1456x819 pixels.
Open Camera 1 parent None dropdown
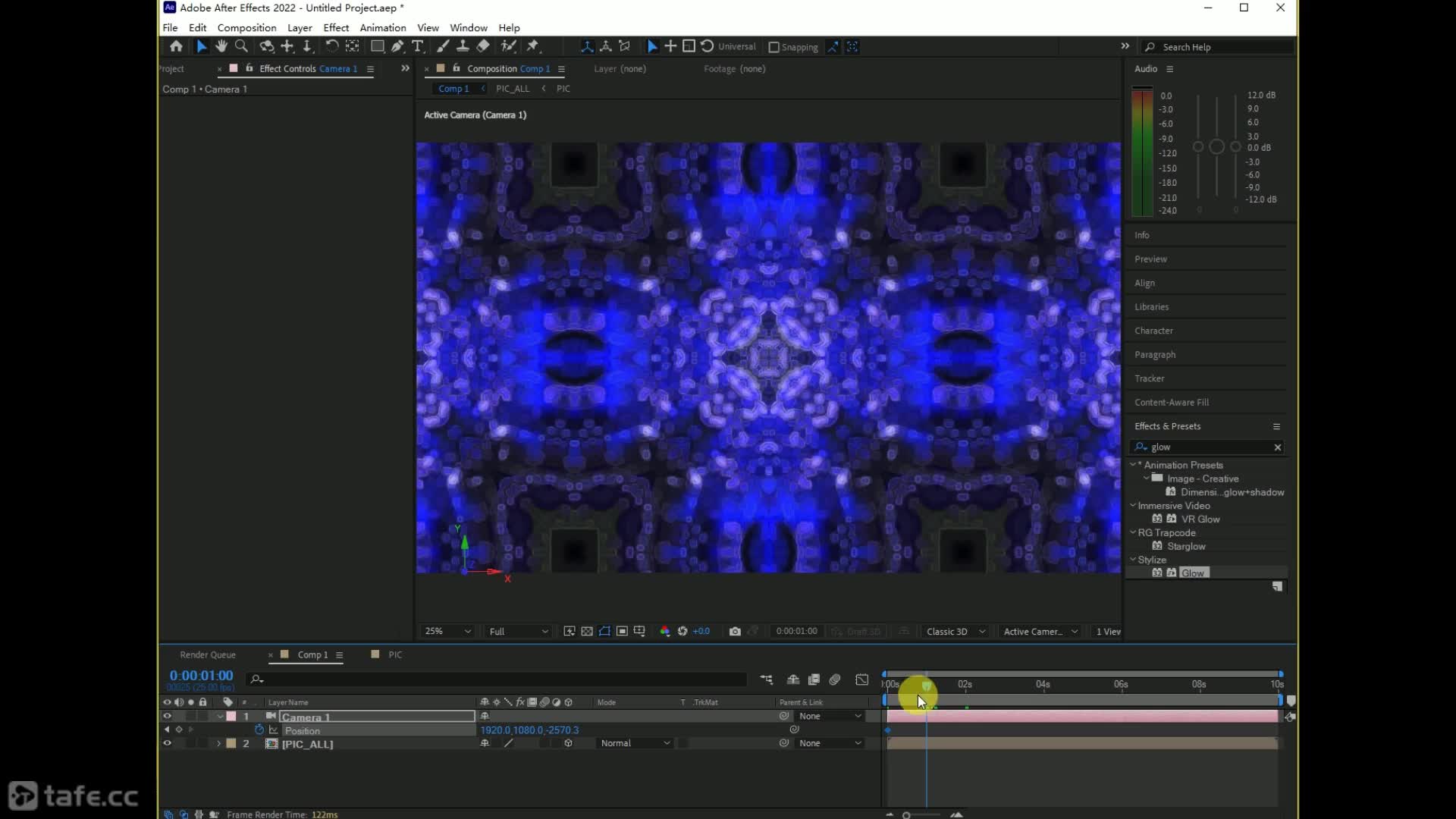pos(830,716)
